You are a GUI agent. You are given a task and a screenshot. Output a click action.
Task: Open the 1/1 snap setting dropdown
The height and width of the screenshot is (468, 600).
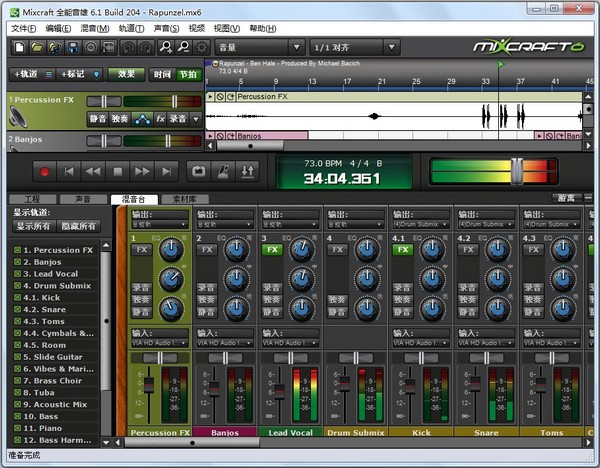[355, 47]
